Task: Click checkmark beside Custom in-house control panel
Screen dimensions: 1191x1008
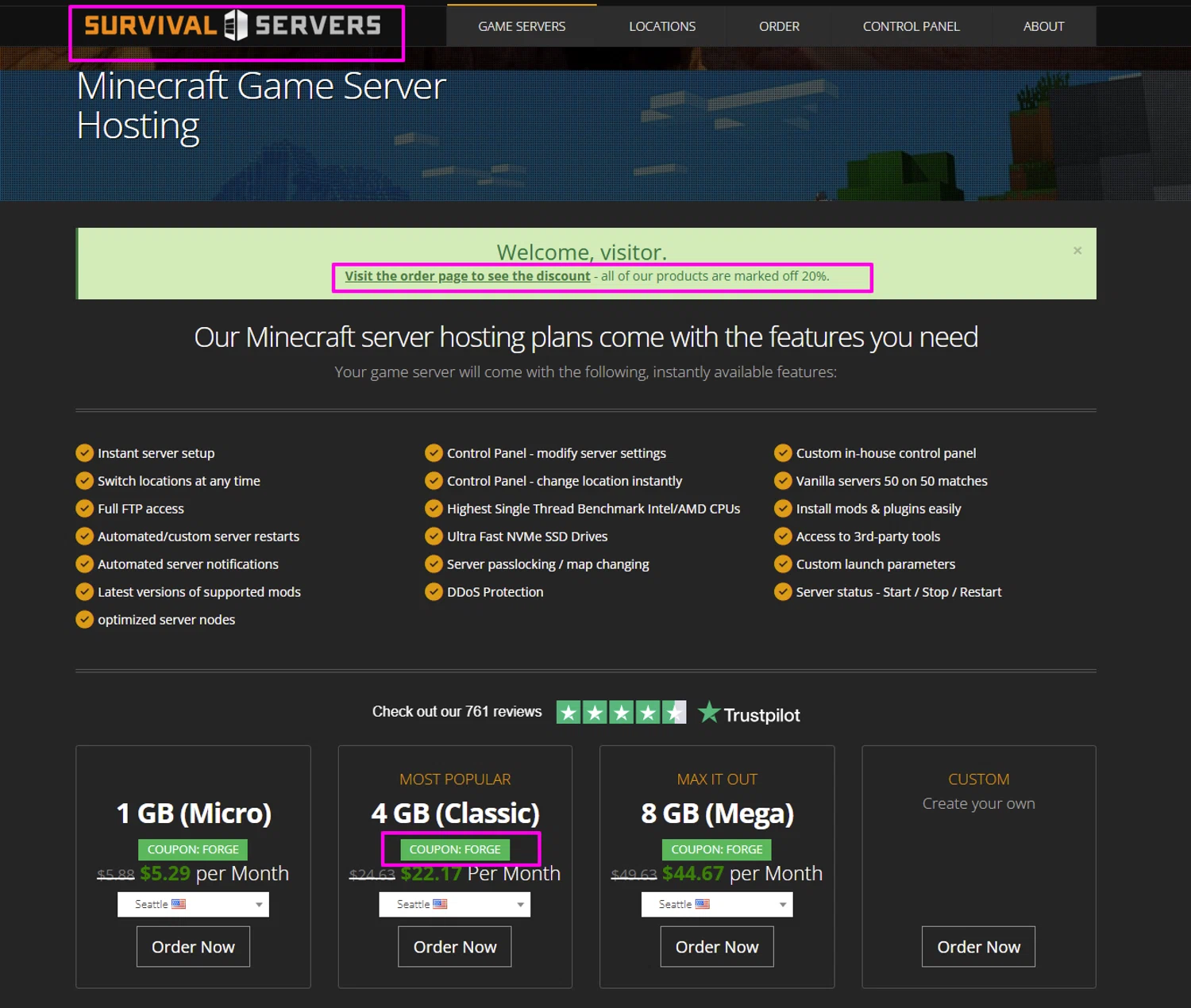Action: pyautogui.click(x=783, y=453)
